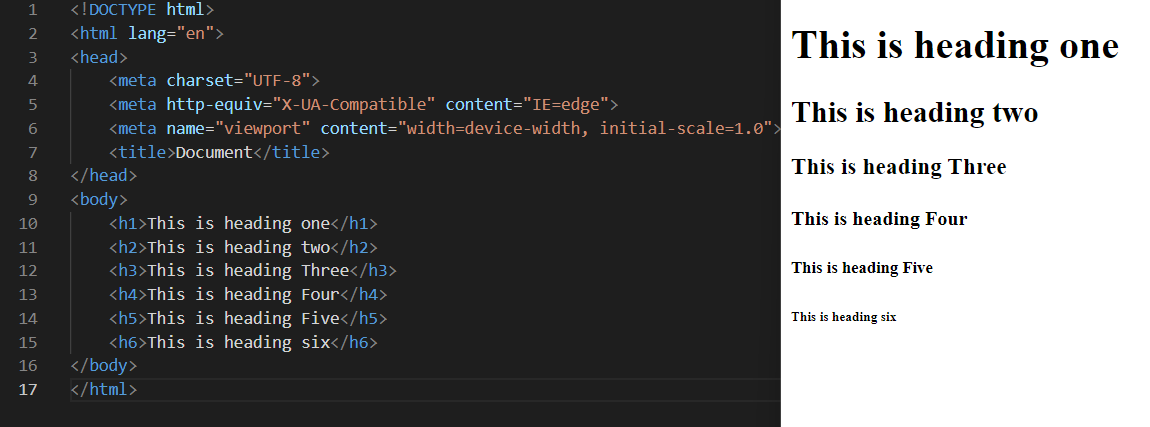Click line number 1 in the gutter

coord(32,10)
